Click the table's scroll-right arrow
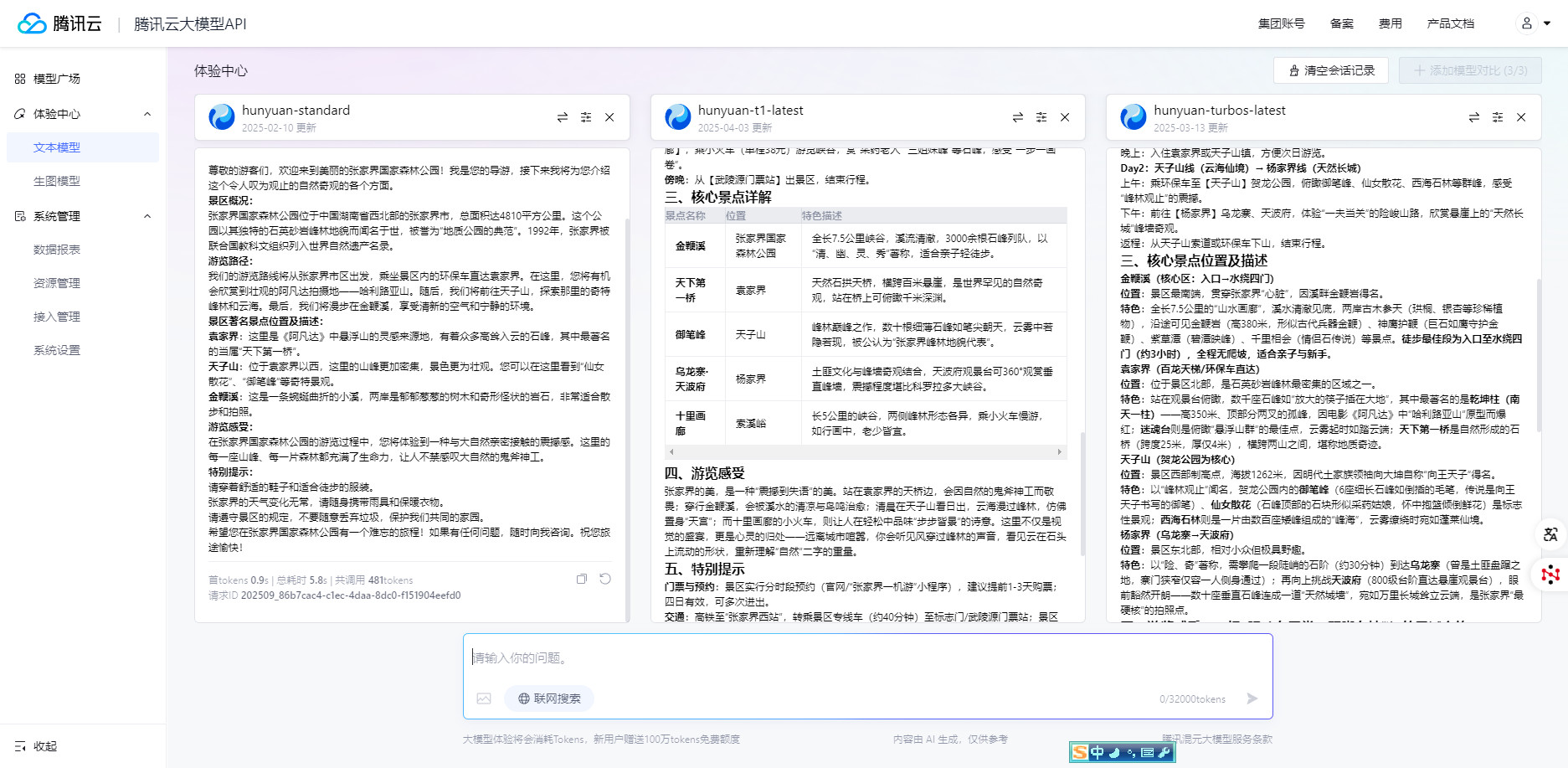 (1060, 451)
